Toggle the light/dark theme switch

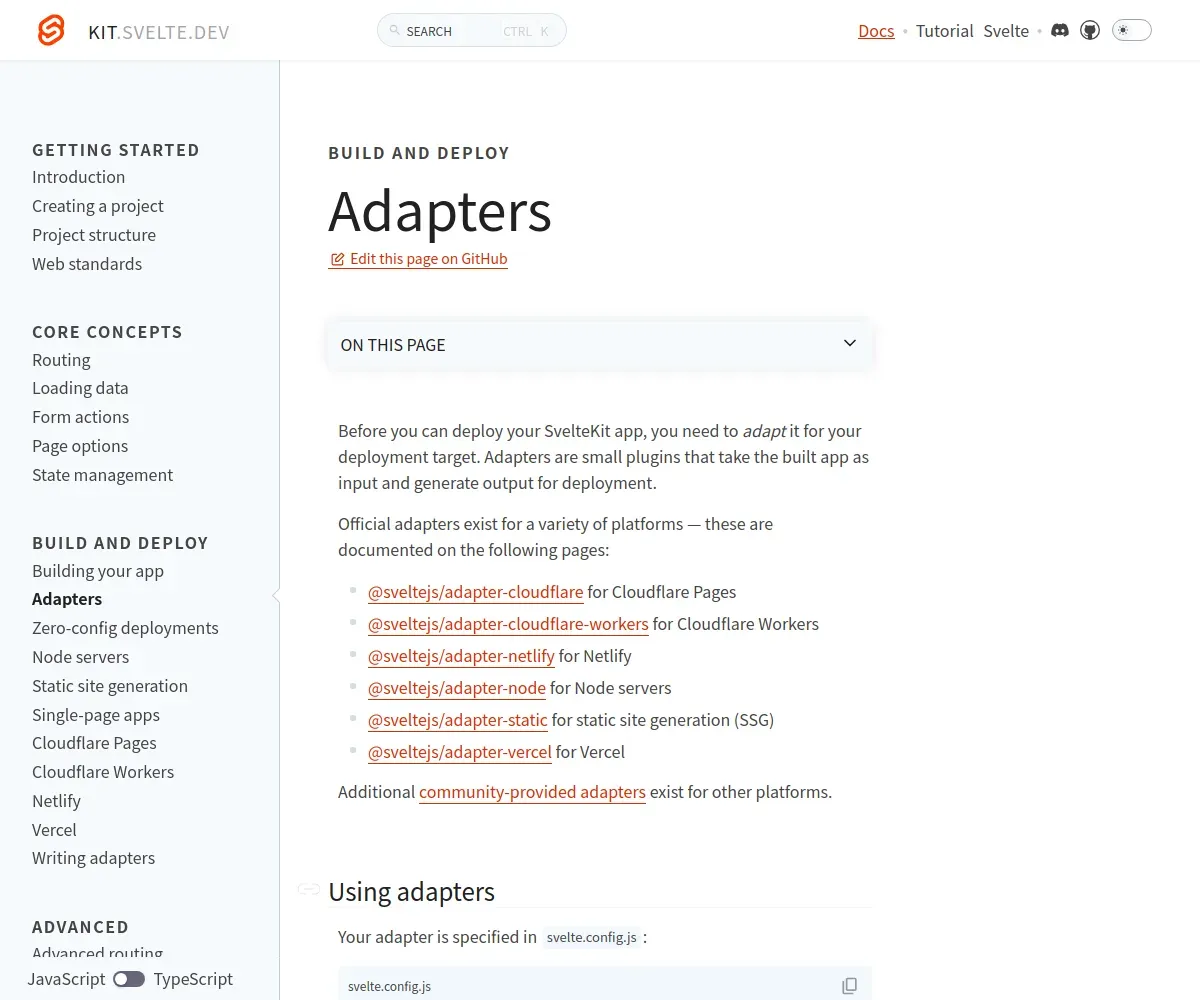(x=1131, y=31)
